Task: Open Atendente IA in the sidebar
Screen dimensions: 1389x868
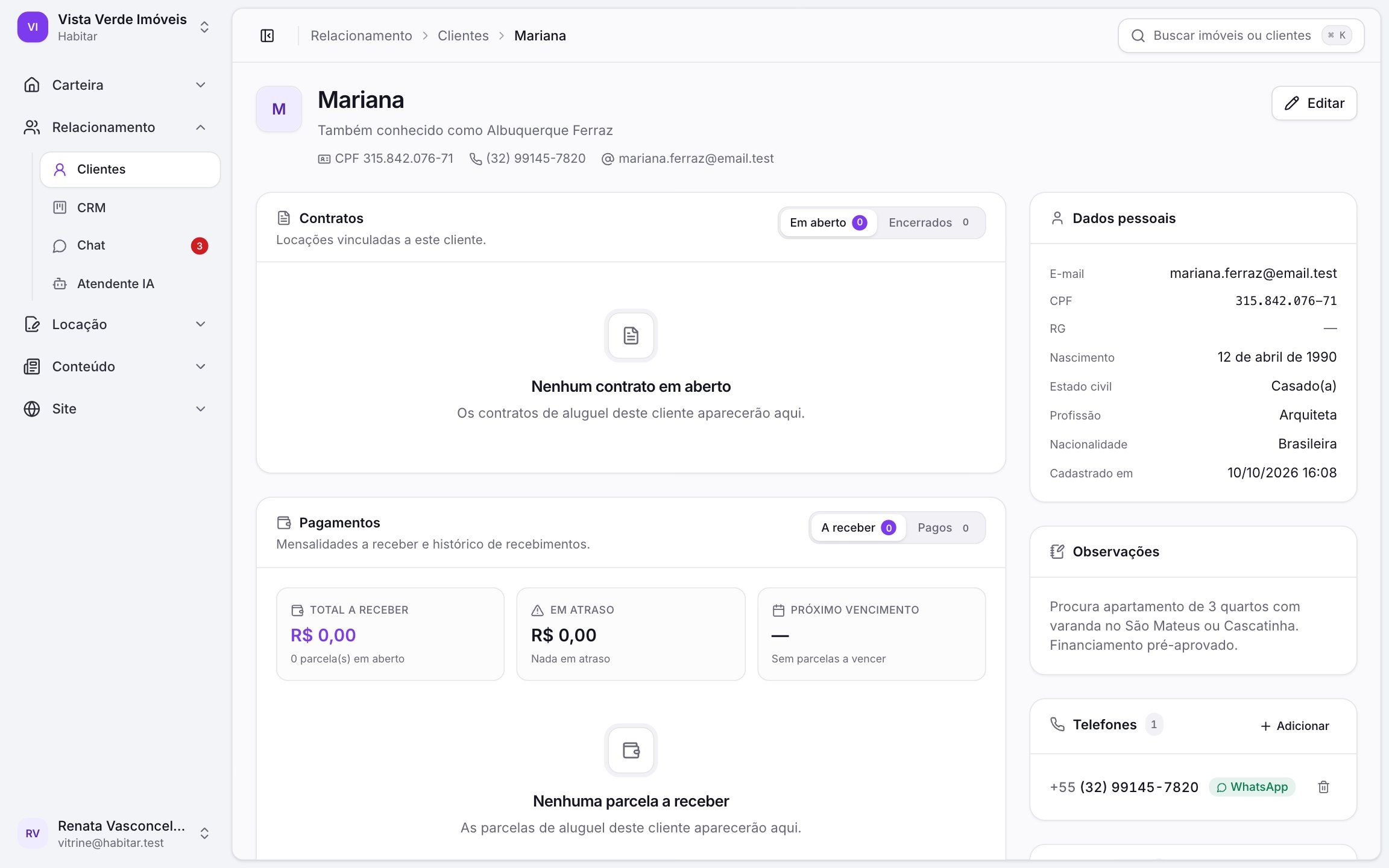Action: click(x=130, y=283)
